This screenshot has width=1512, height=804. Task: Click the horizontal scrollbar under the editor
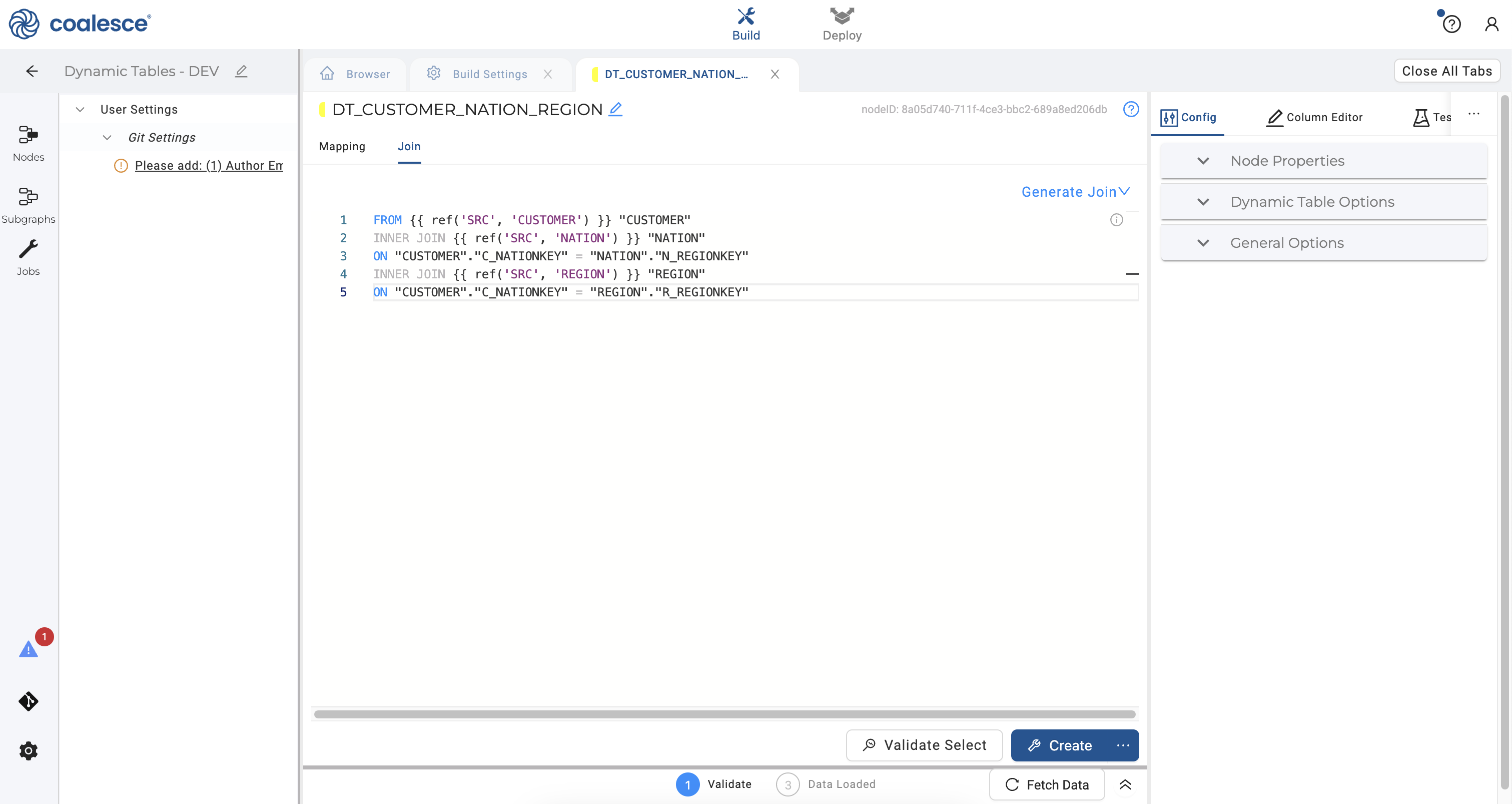724,714
